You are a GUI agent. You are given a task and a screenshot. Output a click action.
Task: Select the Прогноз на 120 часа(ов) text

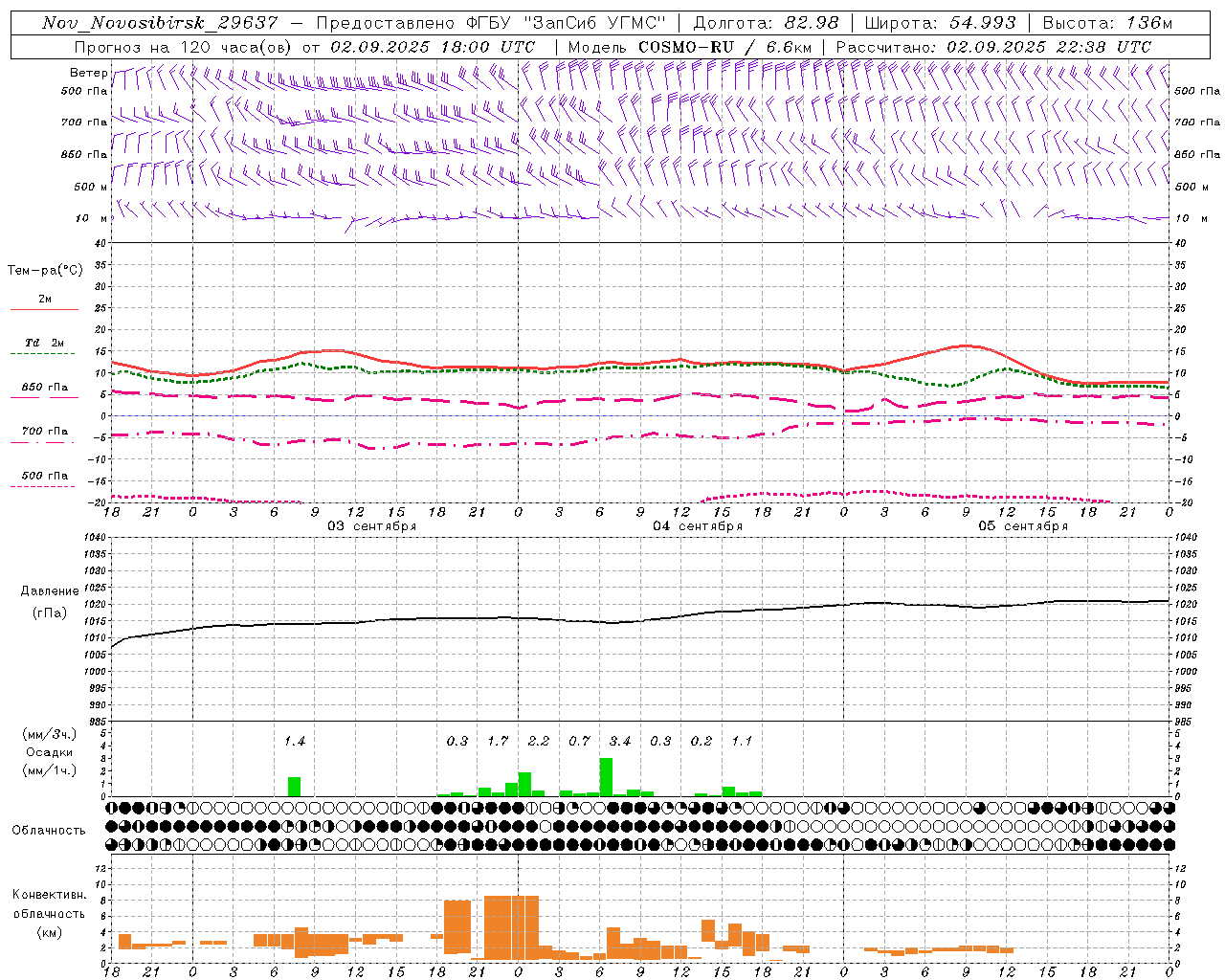pyautogui.click(x=185, y=47)
